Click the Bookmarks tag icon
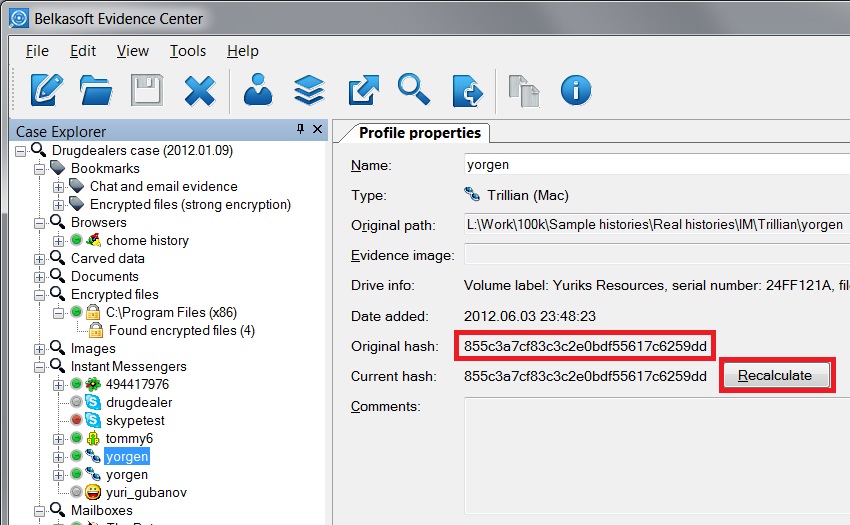The image size is (850, 525). pyautogui.click(x=57, y=168)
